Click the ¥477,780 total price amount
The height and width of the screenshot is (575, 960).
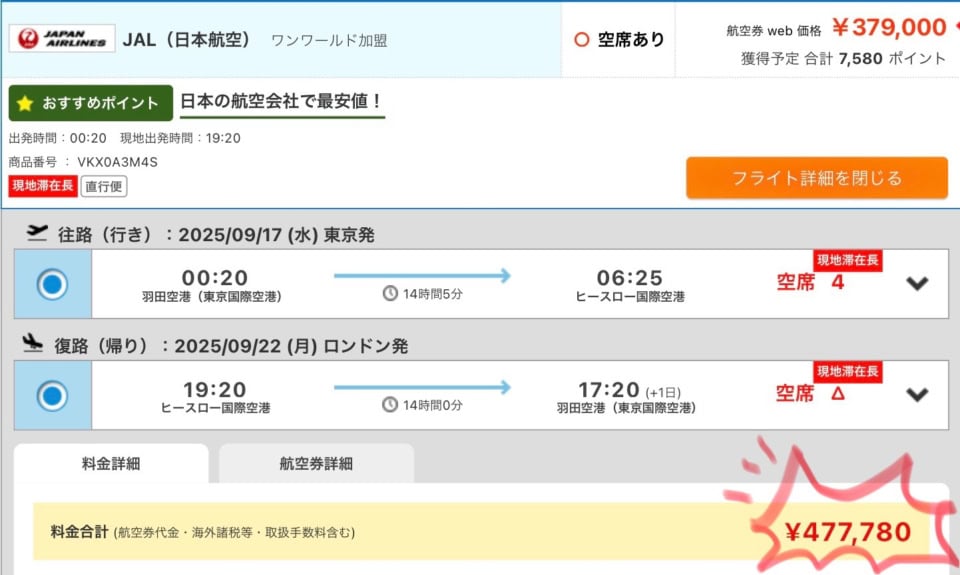pos(848,532)
